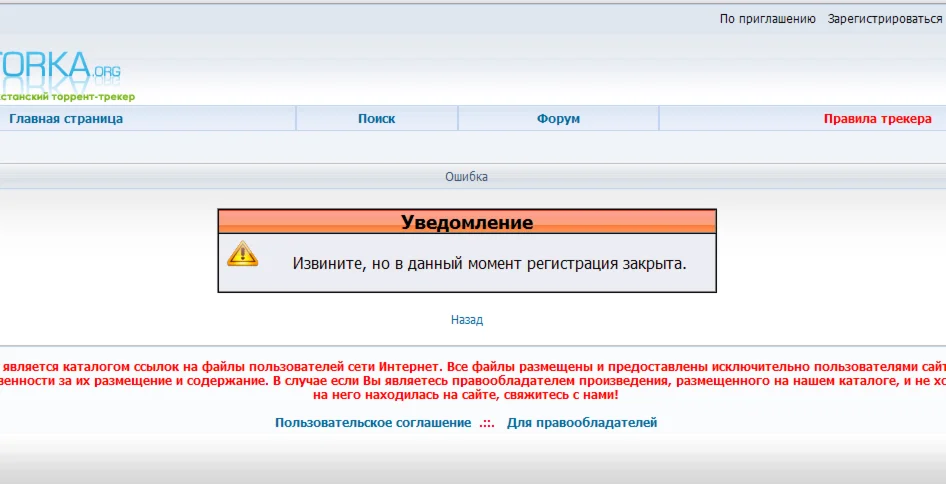946x484 pixels.
Task: Open the 'Поиск' menu item
Action: click(x=376, y=118)
